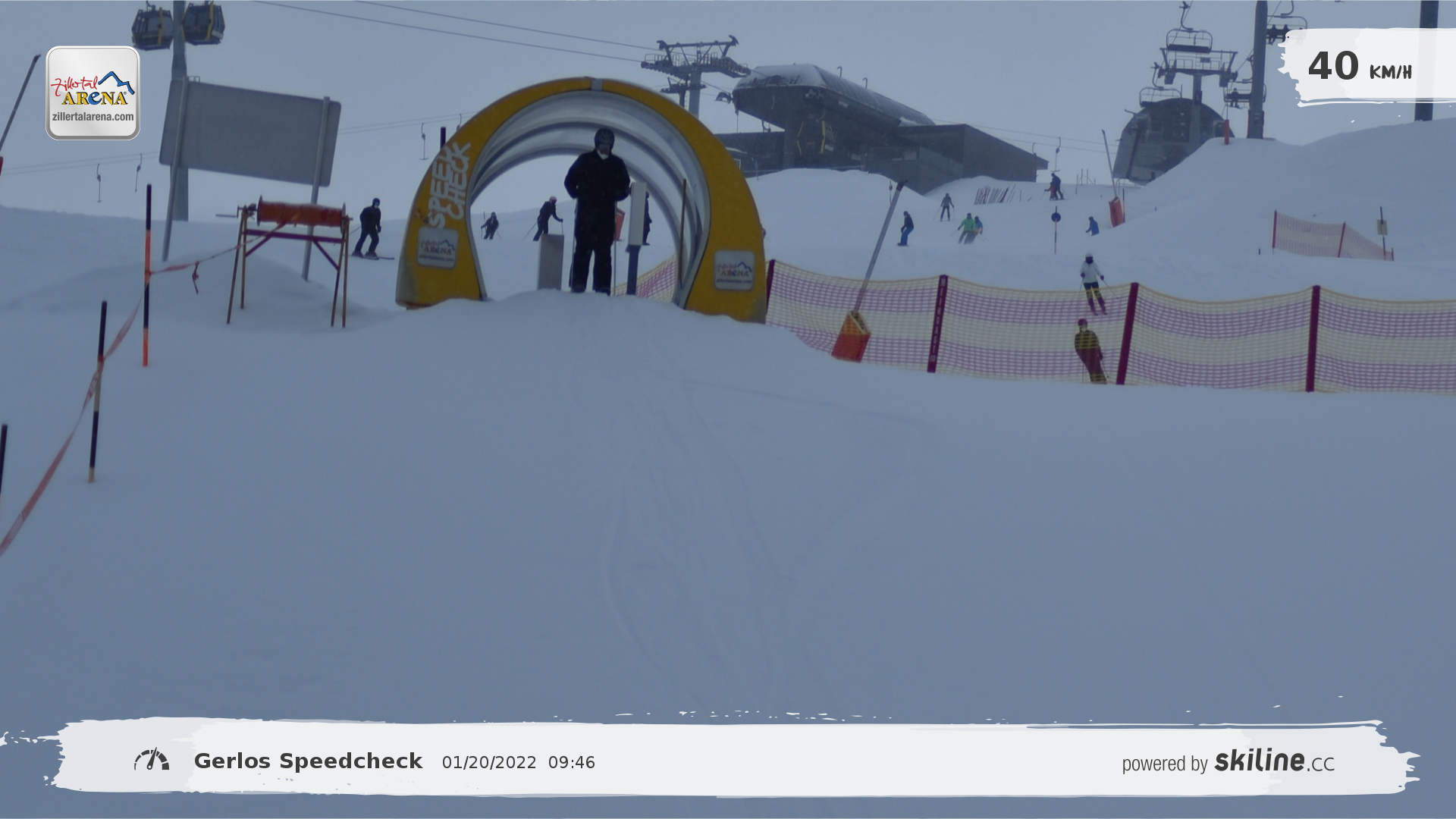
Task: Click the zillertalarena.com text under the logo
Action: pyautogui.click(x=93, y=117)
